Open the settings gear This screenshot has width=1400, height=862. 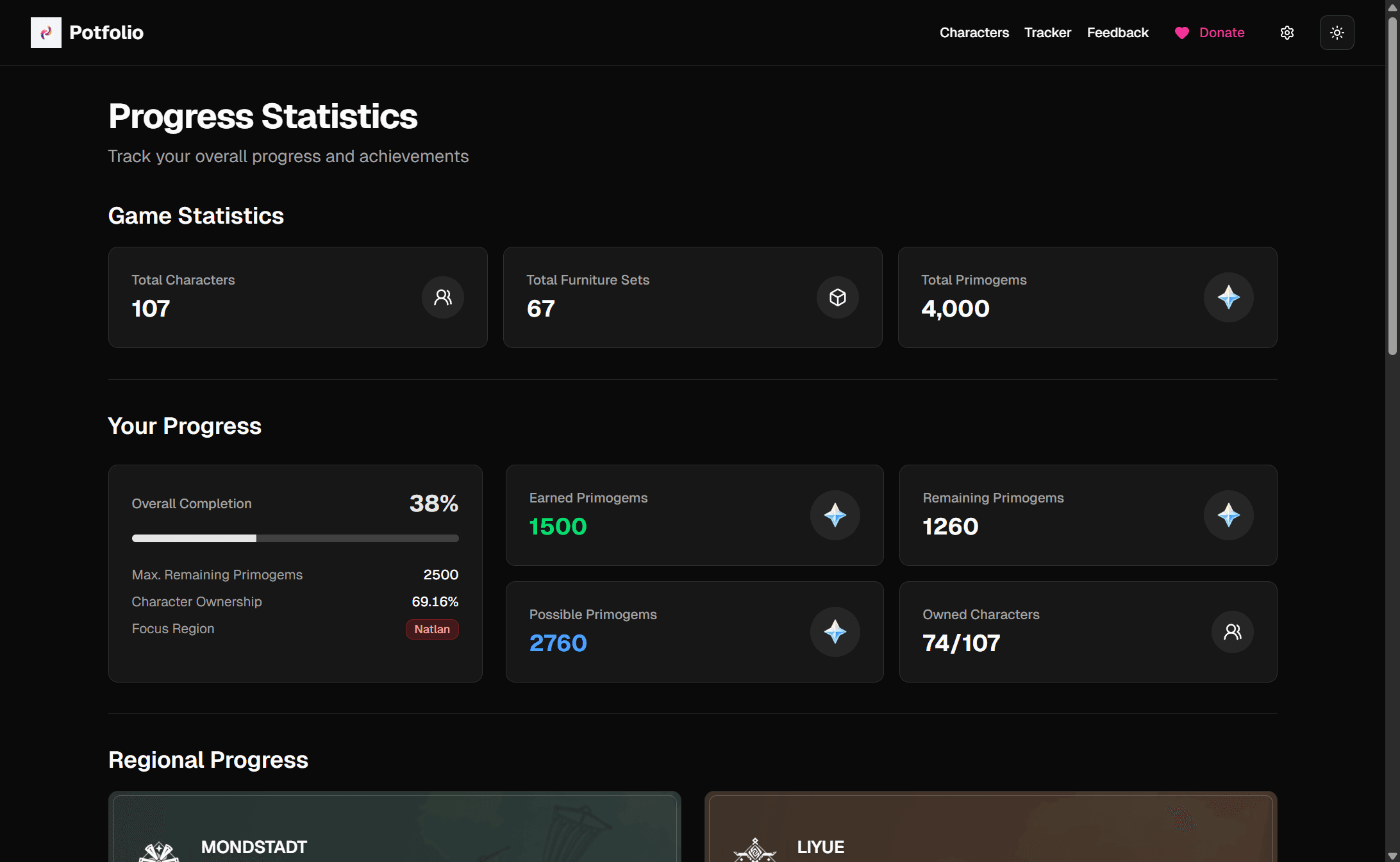(x=1287, y=32)
